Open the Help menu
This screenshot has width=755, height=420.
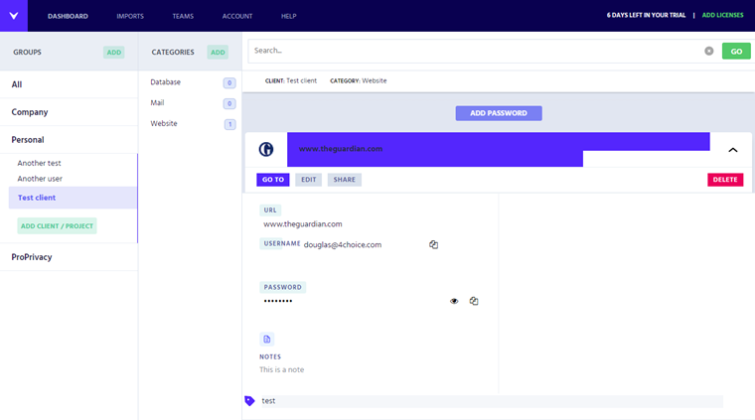[289, 16]
